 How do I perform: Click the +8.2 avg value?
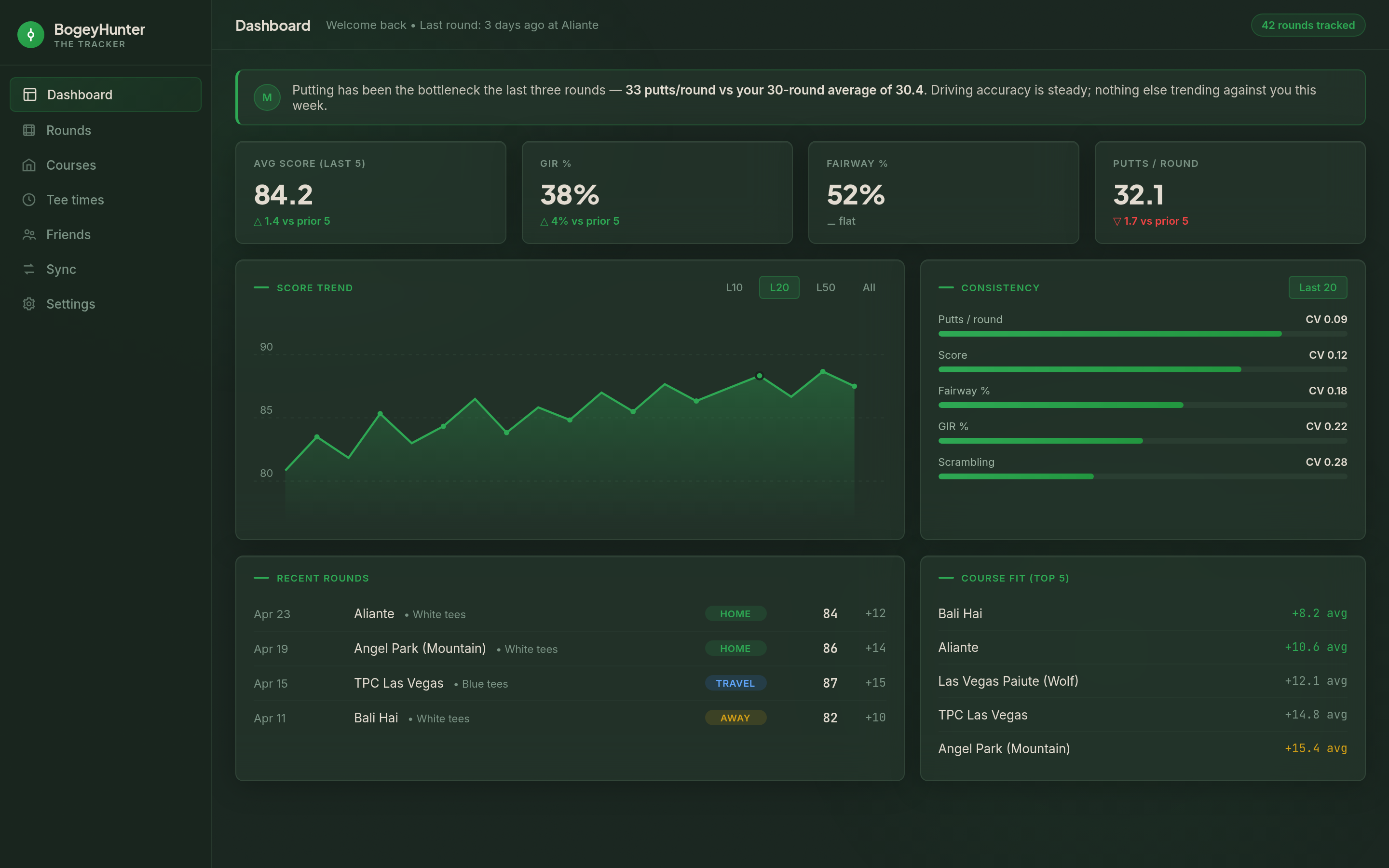[x=1319, y=613]
